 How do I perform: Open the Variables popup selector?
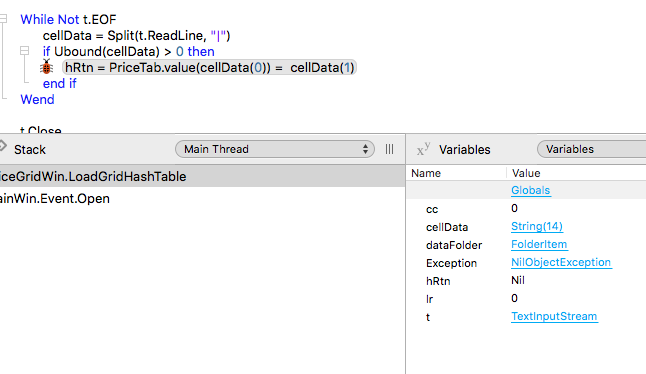click(x=592, y=149)
